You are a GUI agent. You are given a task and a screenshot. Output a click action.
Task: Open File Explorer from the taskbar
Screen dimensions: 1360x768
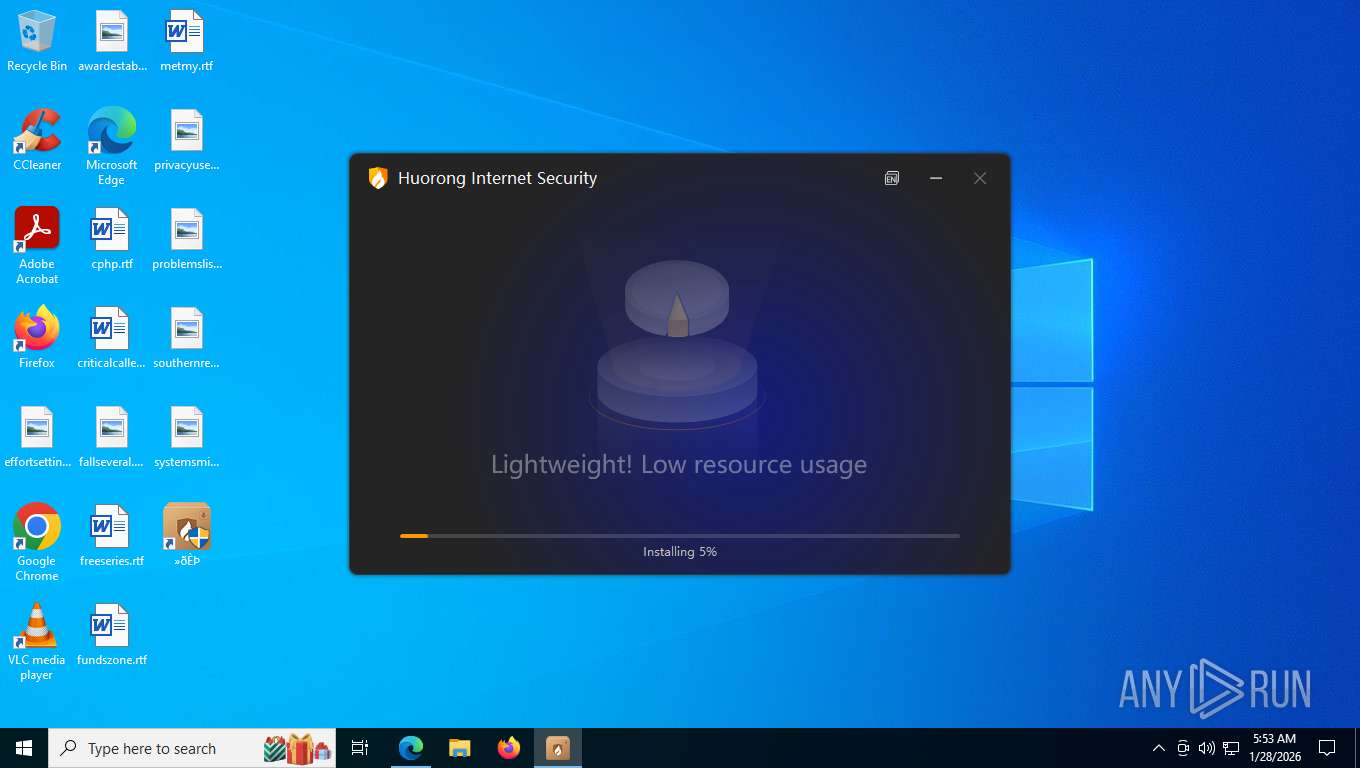tap(460, 748)
